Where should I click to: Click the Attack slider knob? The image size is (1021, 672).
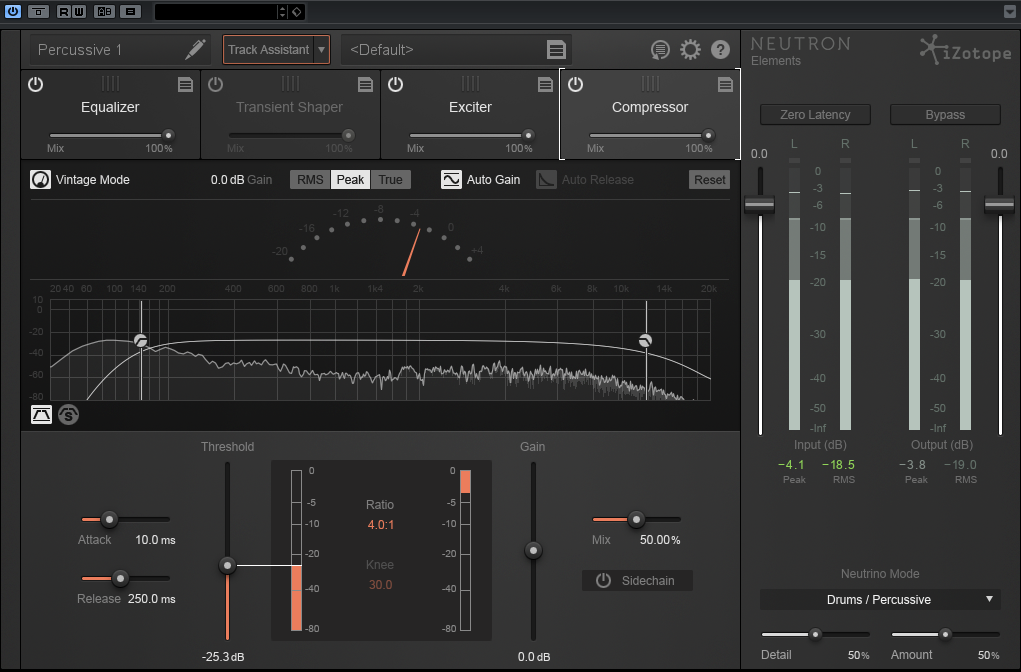click(109, 519)
